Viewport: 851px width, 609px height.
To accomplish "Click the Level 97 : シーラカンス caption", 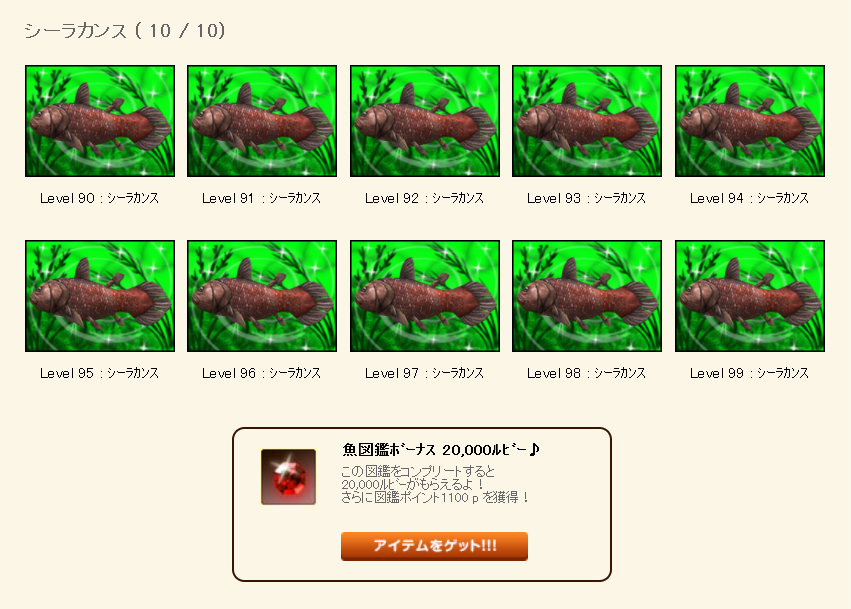I will (x=424, y=373).
